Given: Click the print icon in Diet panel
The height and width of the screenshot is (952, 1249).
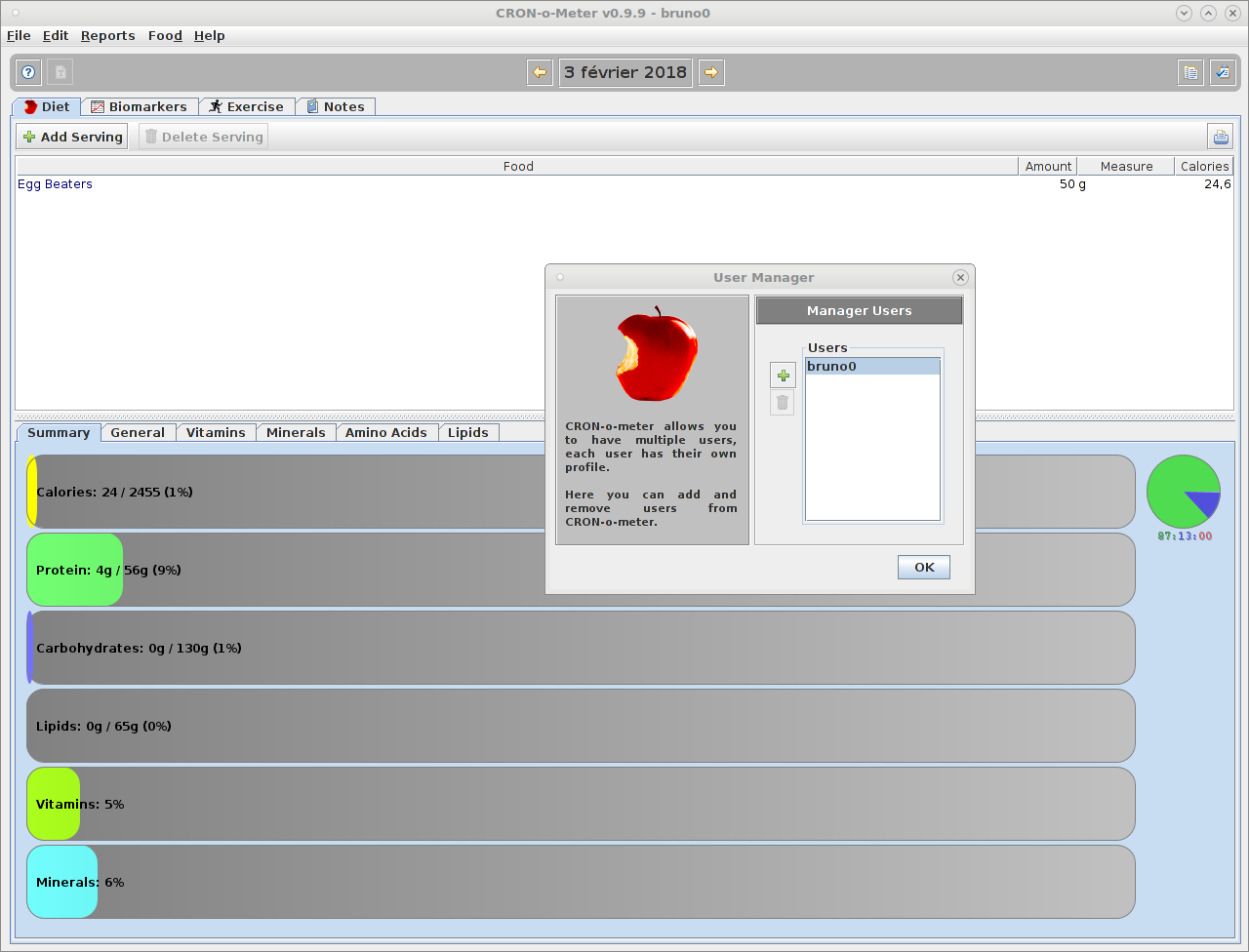Looking at the screenshot, I should 1220,137.
